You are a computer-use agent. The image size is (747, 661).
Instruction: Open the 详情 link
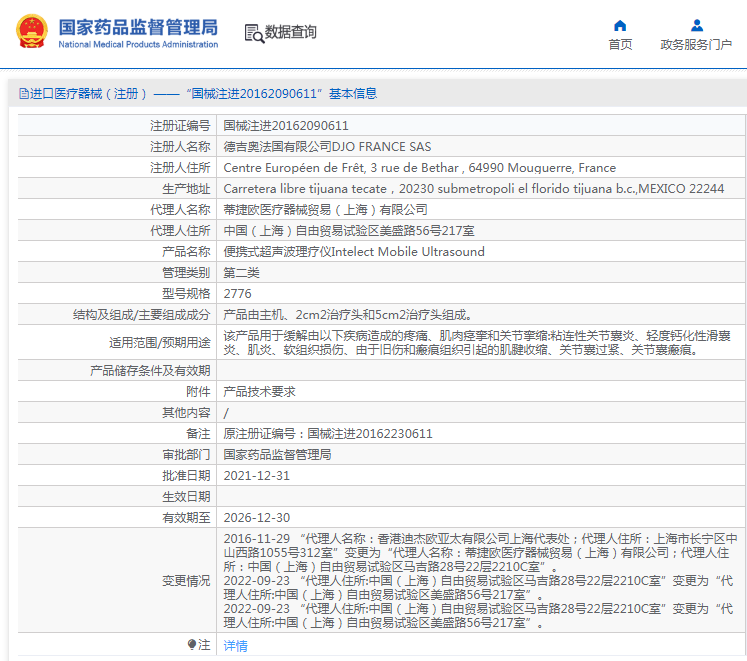point(235,646)
